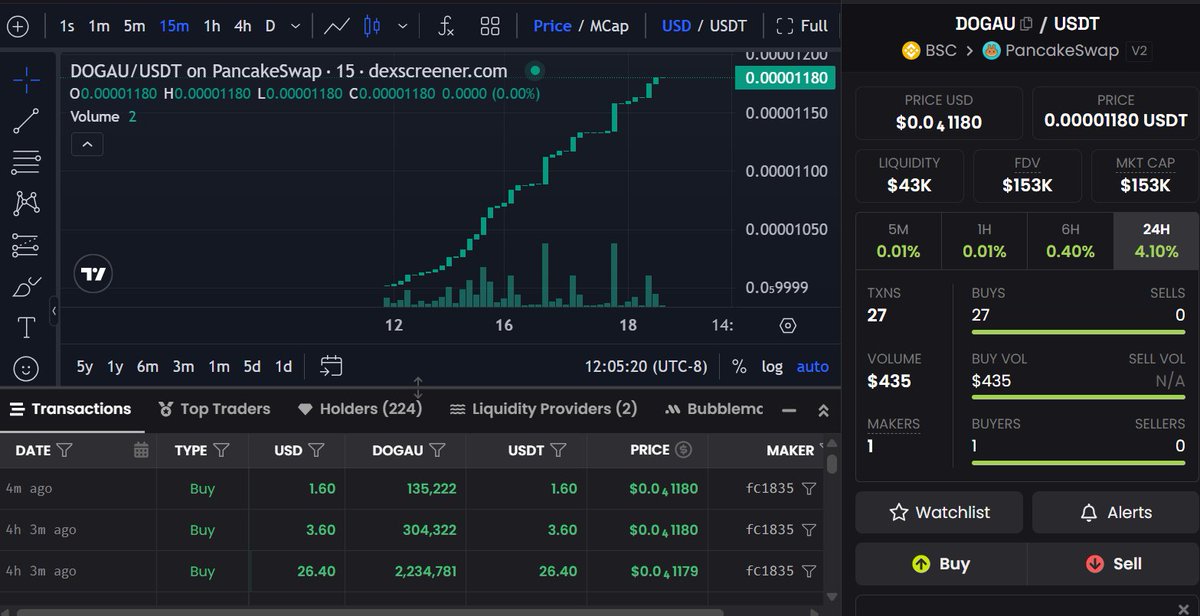Image resolution: width=1200 pixels, height=616 pixels.
Task: Click the transactions table vertical scrollbar
Action: (x=832, y=466)
